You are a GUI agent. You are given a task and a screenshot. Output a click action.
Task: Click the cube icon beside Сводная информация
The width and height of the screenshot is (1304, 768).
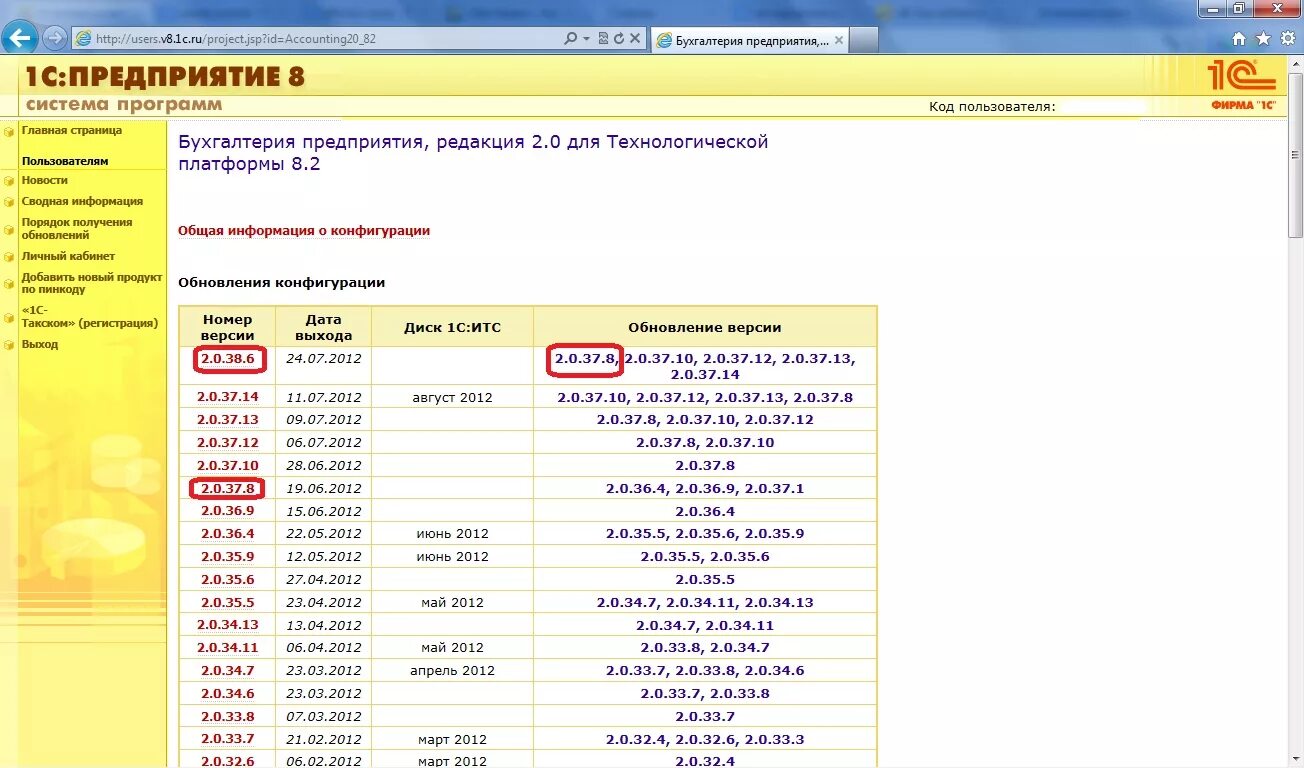click(x=9, y=202)
